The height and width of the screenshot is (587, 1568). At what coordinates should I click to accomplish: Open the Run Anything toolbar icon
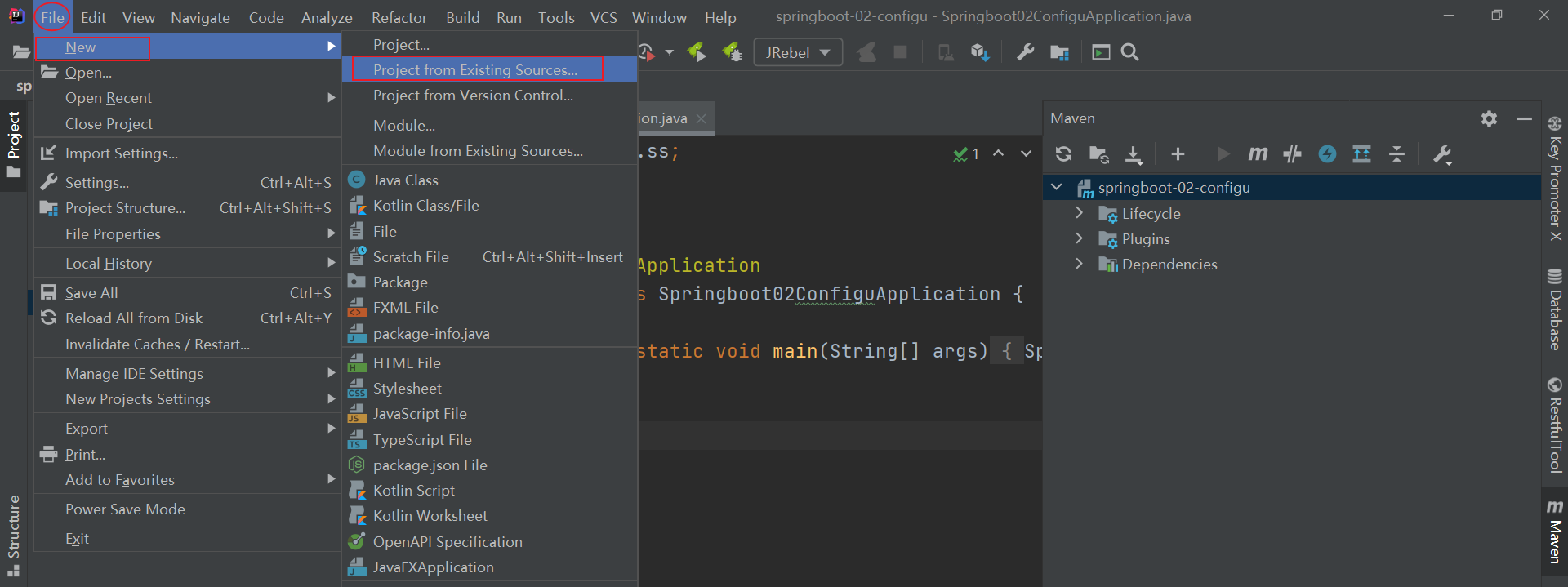1101,52
